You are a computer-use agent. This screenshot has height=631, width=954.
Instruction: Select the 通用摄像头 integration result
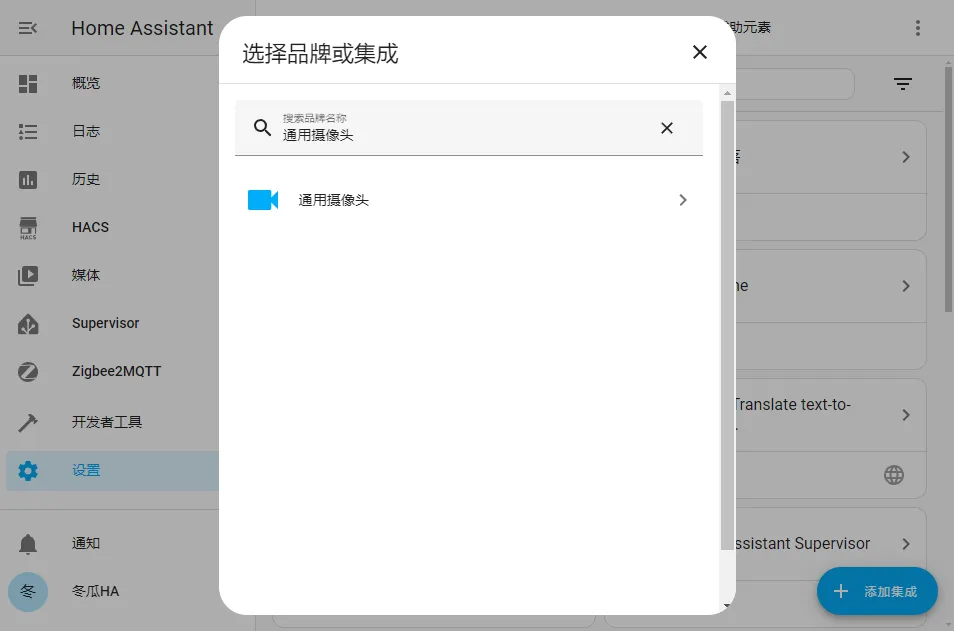pyautogui.click(x=468, y=200)
